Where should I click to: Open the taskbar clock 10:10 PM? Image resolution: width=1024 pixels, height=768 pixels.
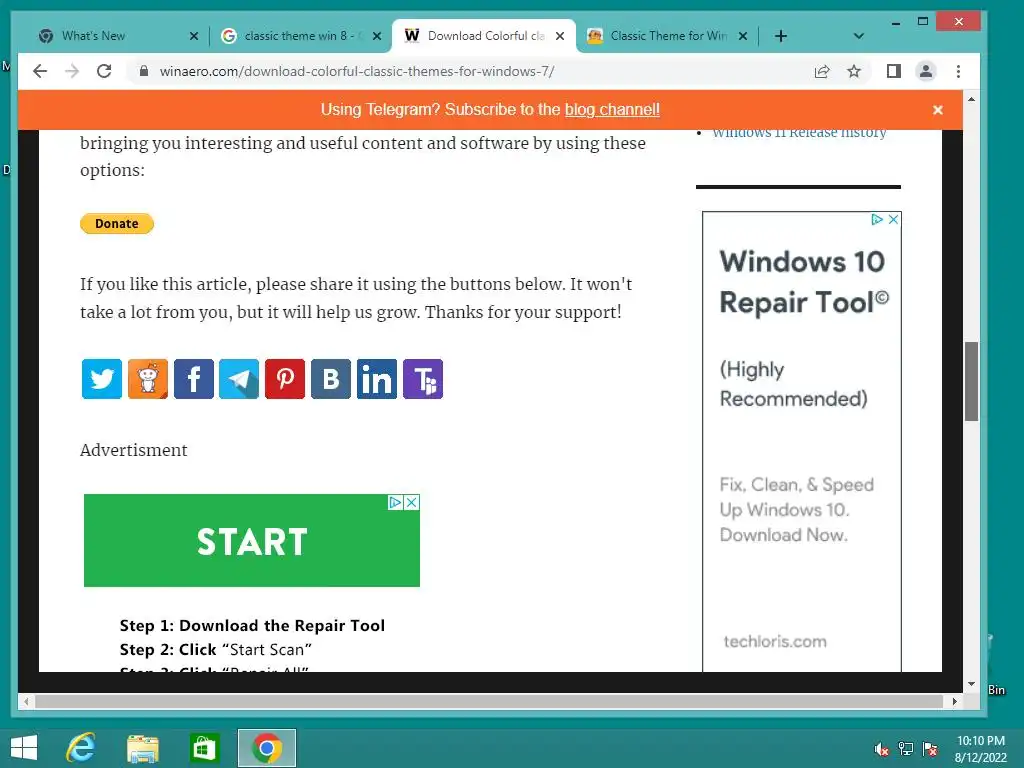(980, 749)
